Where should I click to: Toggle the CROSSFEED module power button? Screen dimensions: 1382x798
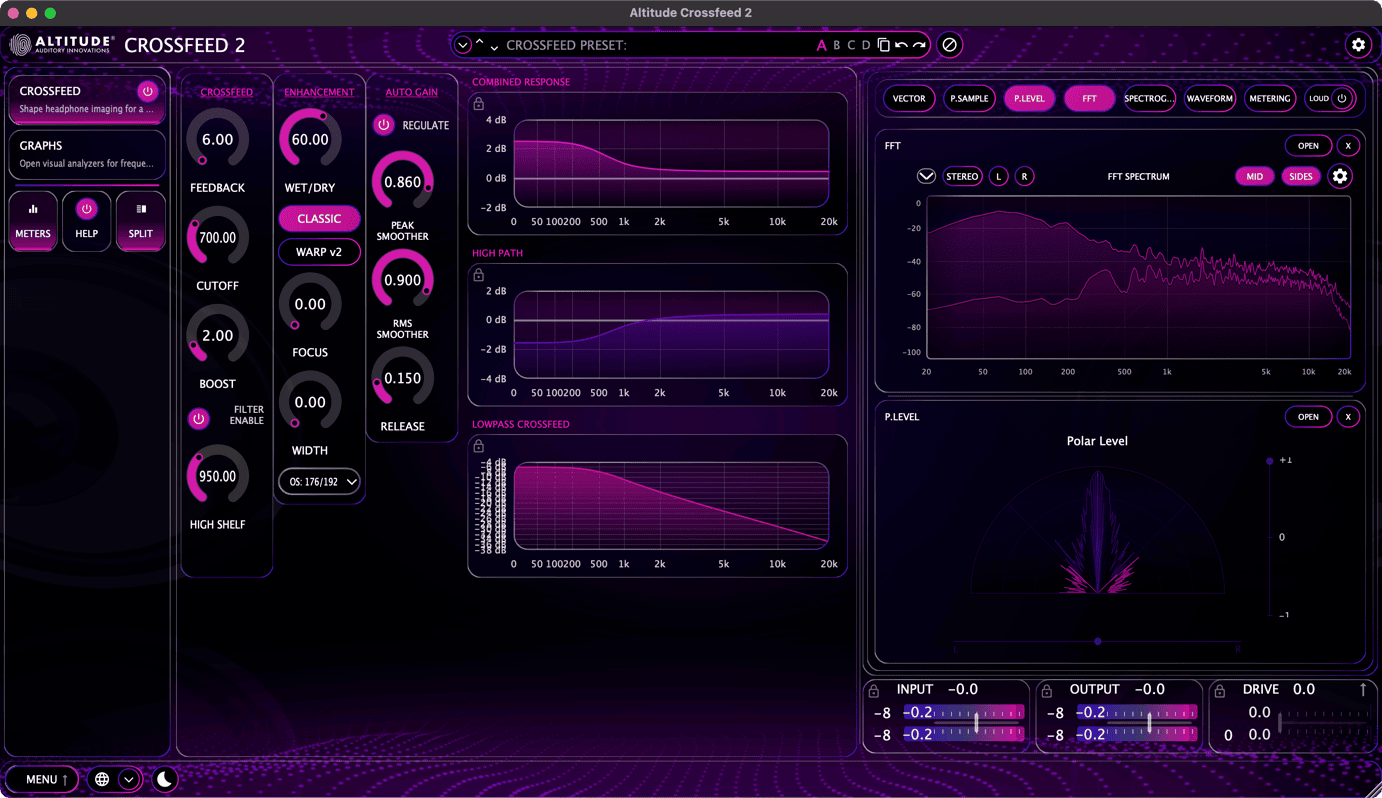click(x=148, y=91)
